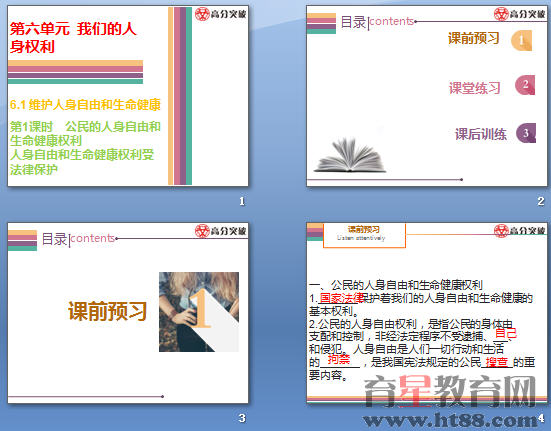Select slide 1 thumbnail titled 第六单元 我们的人身权利

click(x=128, y=96)
